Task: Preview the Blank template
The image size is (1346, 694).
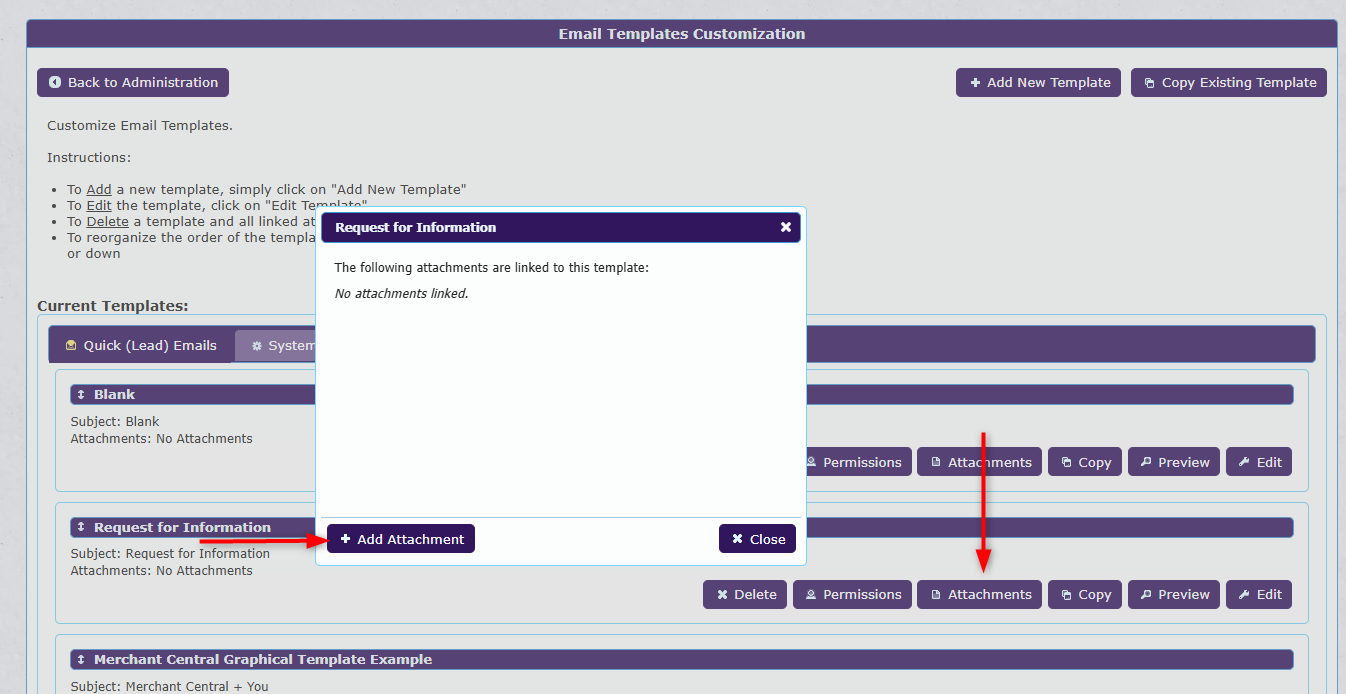Action: pyautogui.click(x=1174, y=462)
